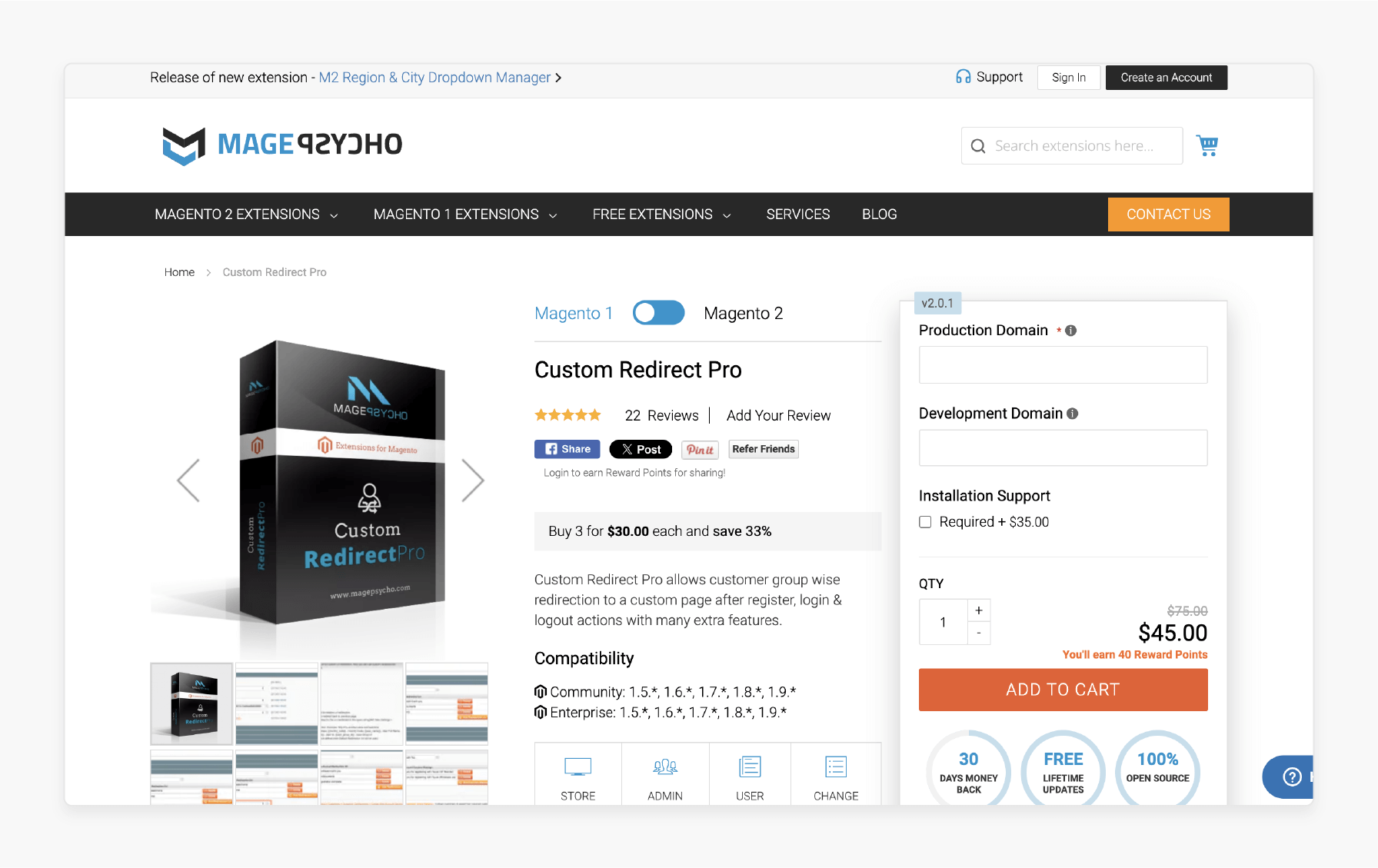Viewport: 1378px width, 868px height.
Task: Click Magento 2 label
Action: pyautogui.click(x=744, y=313)
